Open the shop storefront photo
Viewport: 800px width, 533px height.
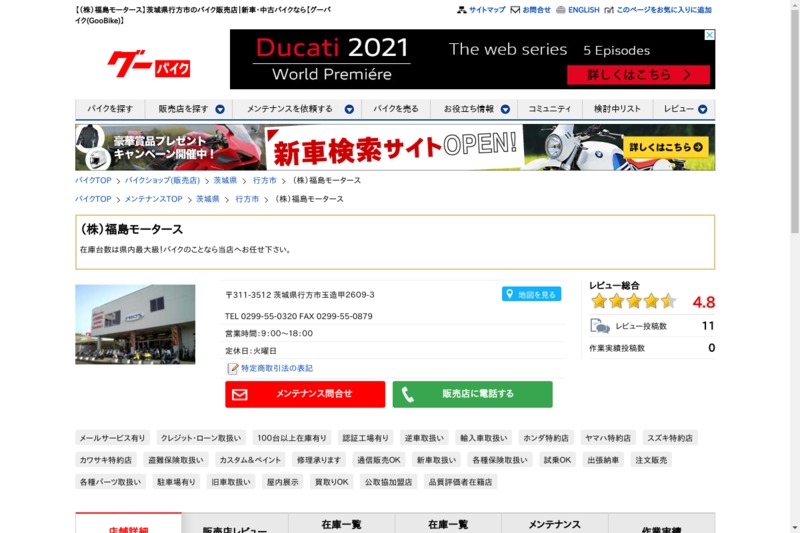(x=135, y=324)
